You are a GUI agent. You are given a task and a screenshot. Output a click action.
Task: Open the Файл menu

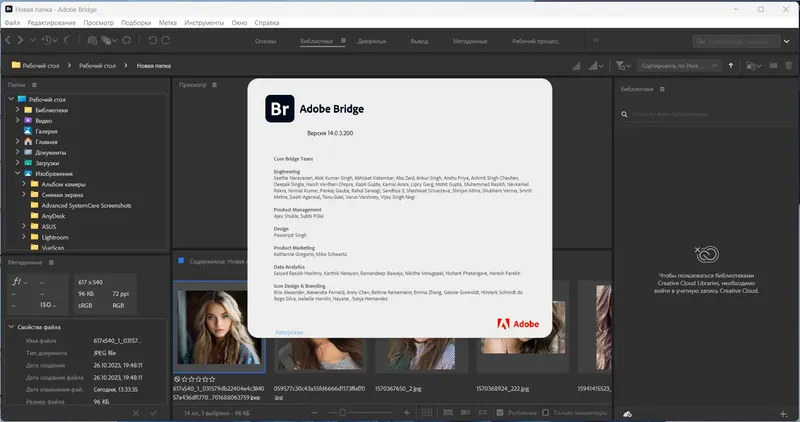pos(12,22)
